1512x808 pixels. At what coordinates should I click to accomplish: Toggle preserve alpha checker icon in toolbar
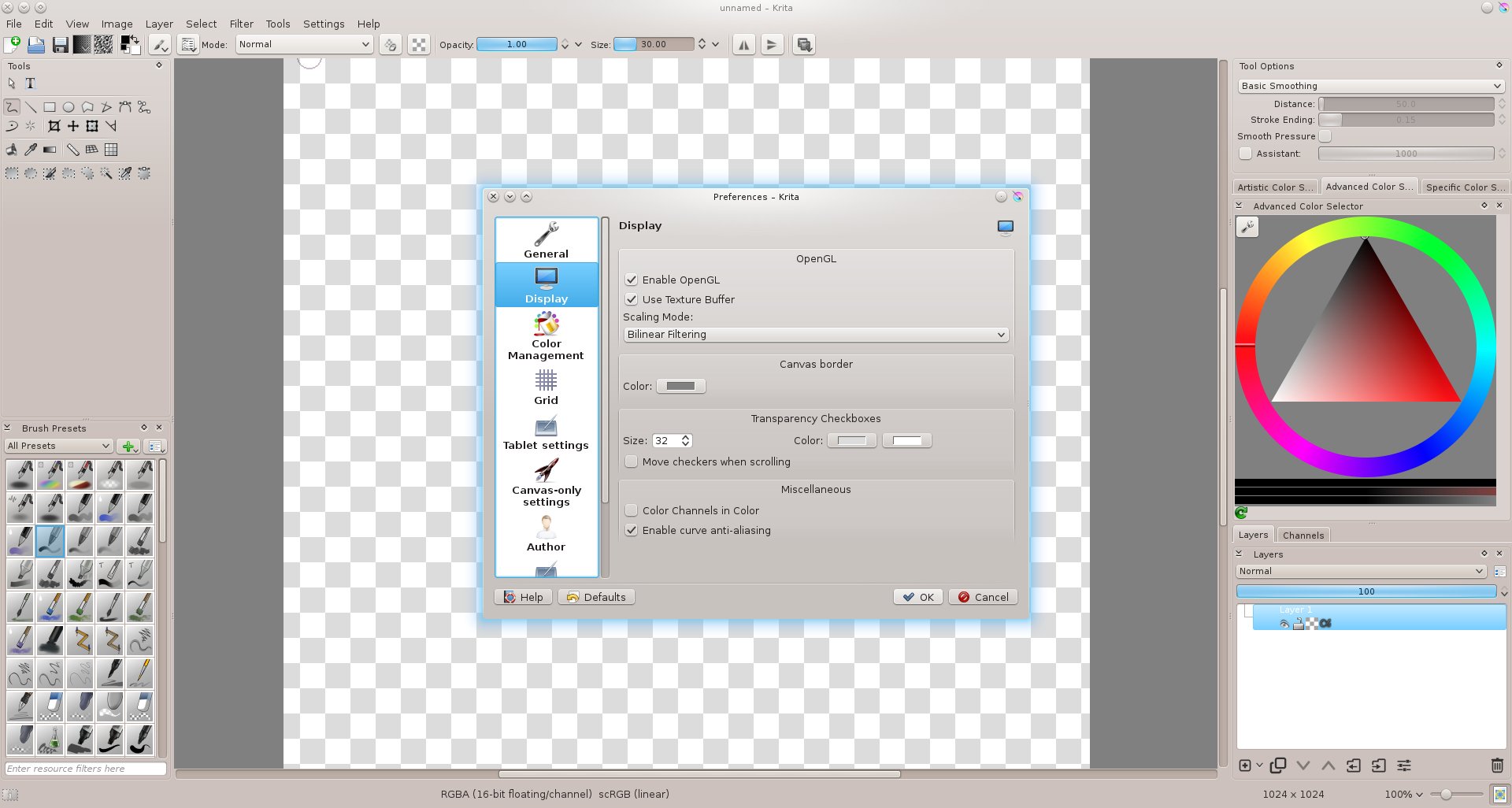click(419, 45)
